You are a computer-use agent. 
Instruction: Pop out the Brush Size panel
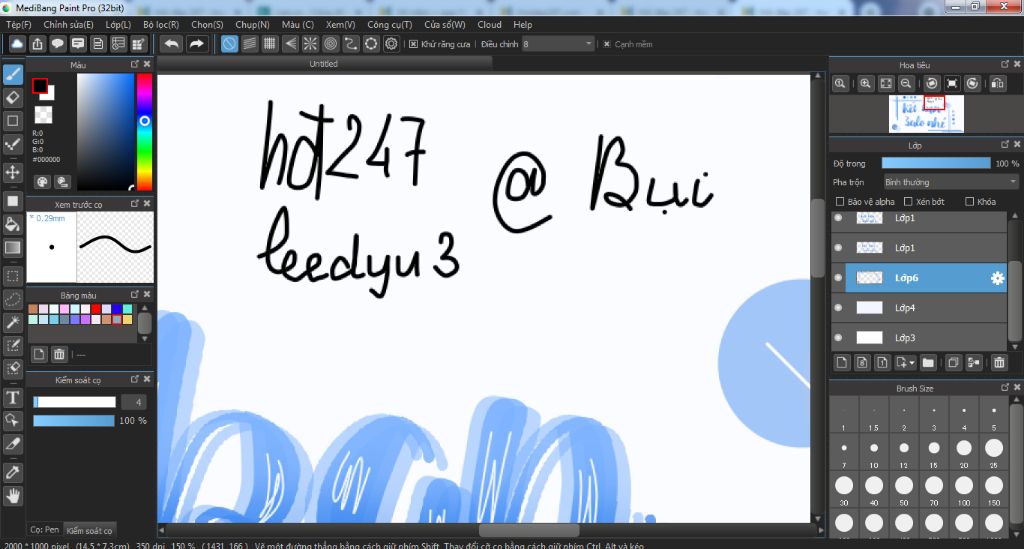pyautogui.click(x=1004, y=388)
